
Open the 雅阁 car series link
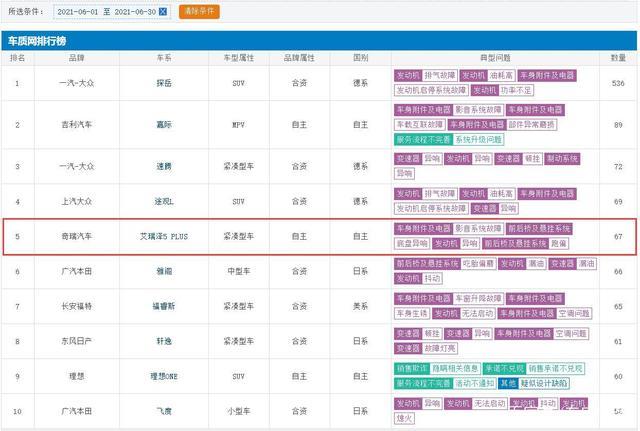164,271
